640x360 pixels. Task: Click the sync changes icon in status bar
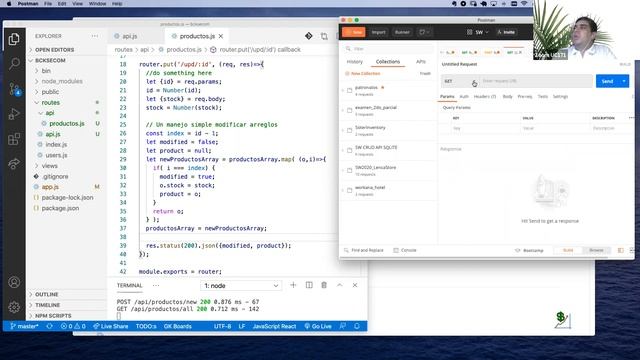point(50,326)
